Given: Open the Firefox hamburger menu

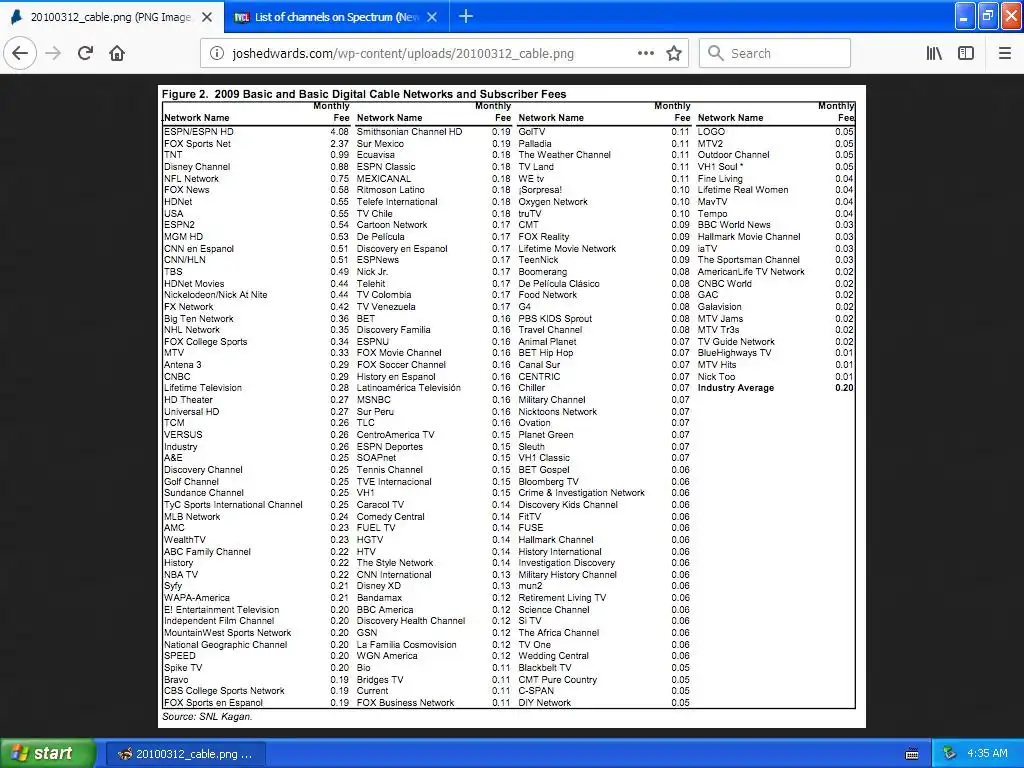Looking at the screenshot, I should [x=1005, y=54].
